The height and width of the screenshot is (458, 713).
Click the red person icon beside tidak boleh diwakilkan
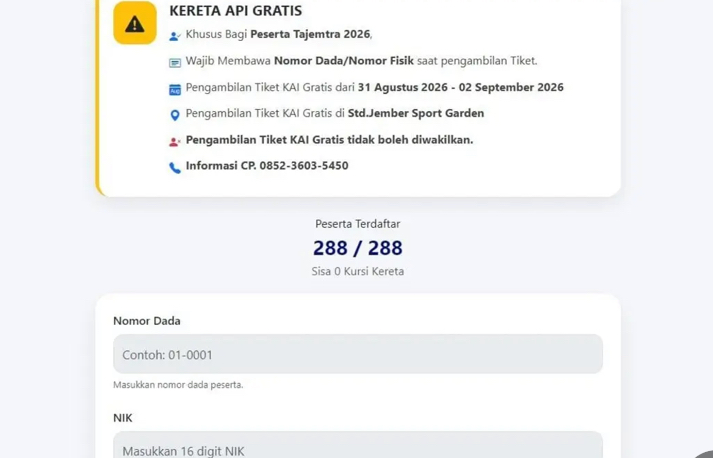point(175,142)
